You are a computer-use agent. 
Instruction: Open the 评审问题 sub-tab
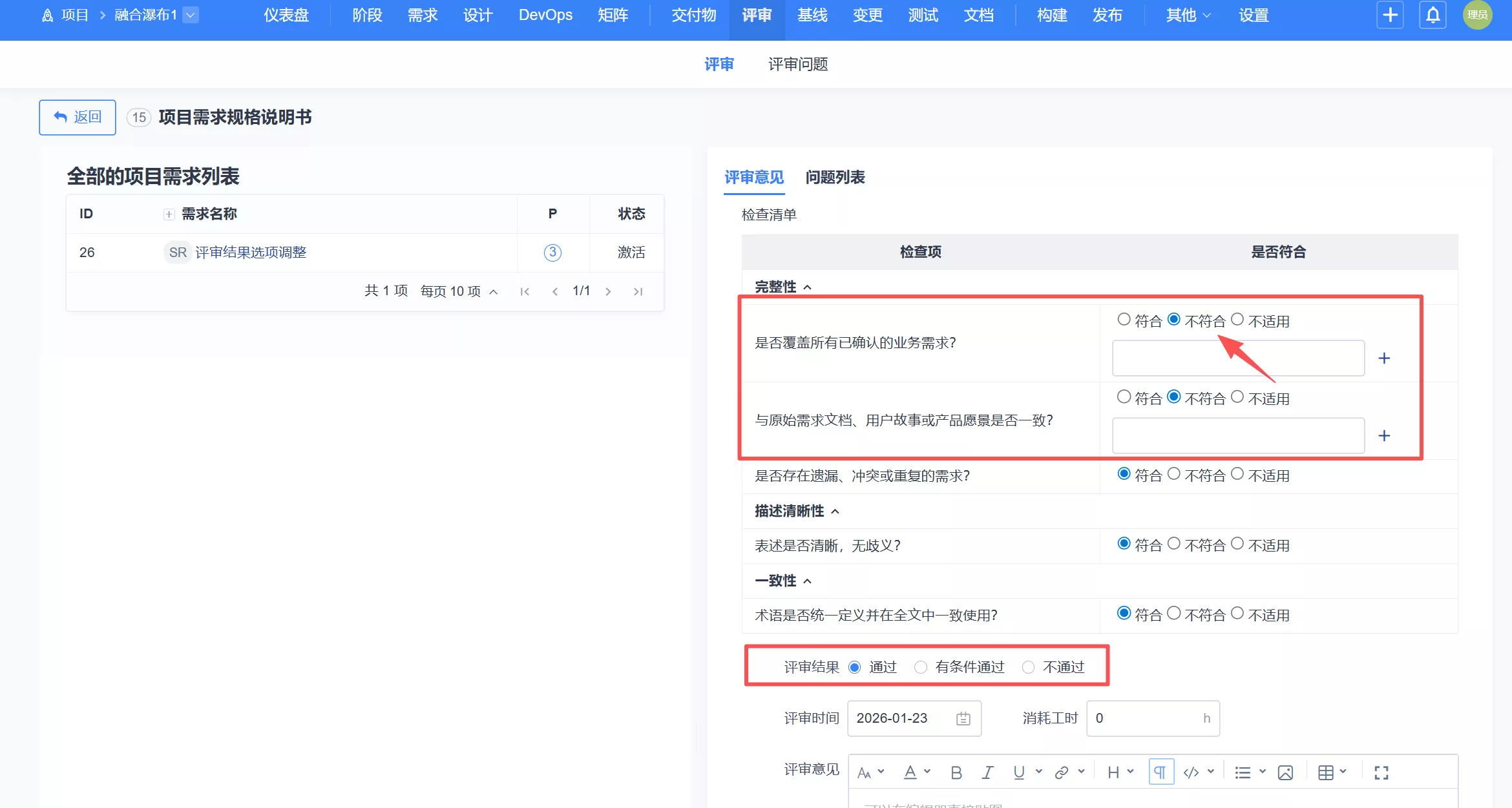tap(797, 64)
